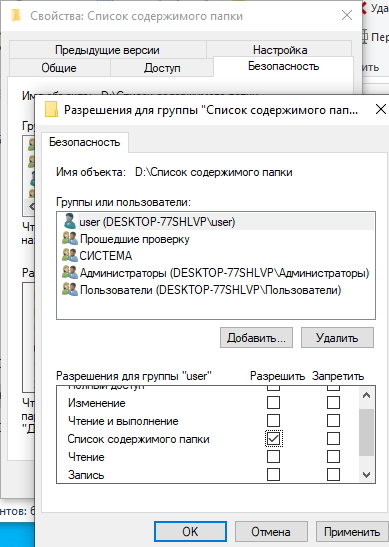Close the Свойства window
Image resolution: width=389 pixels, height=547 pixels.
[x=346, y=15]
